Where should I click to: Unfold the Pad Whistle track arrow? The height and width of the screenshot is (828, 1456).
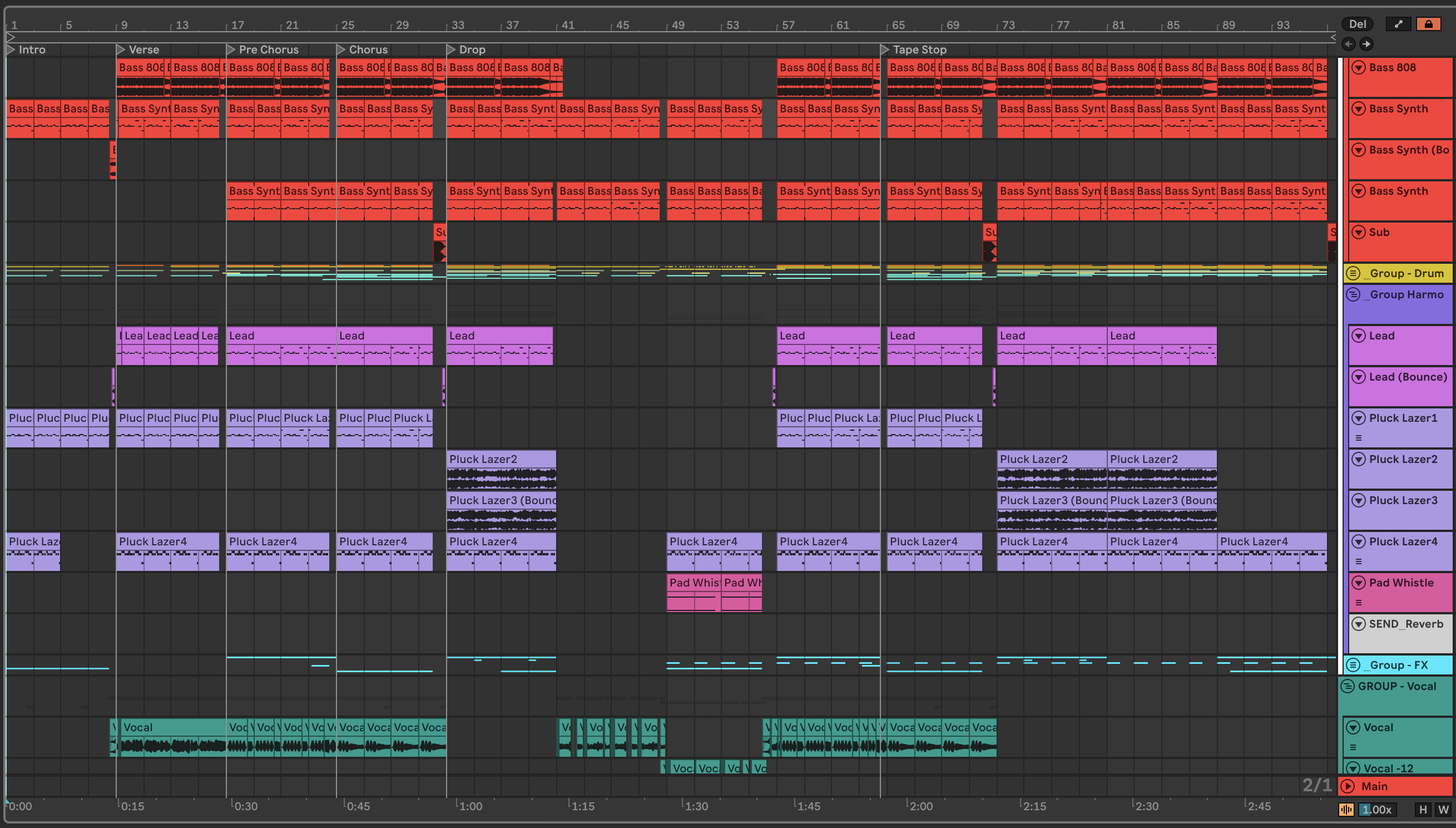coord(1358,583)
